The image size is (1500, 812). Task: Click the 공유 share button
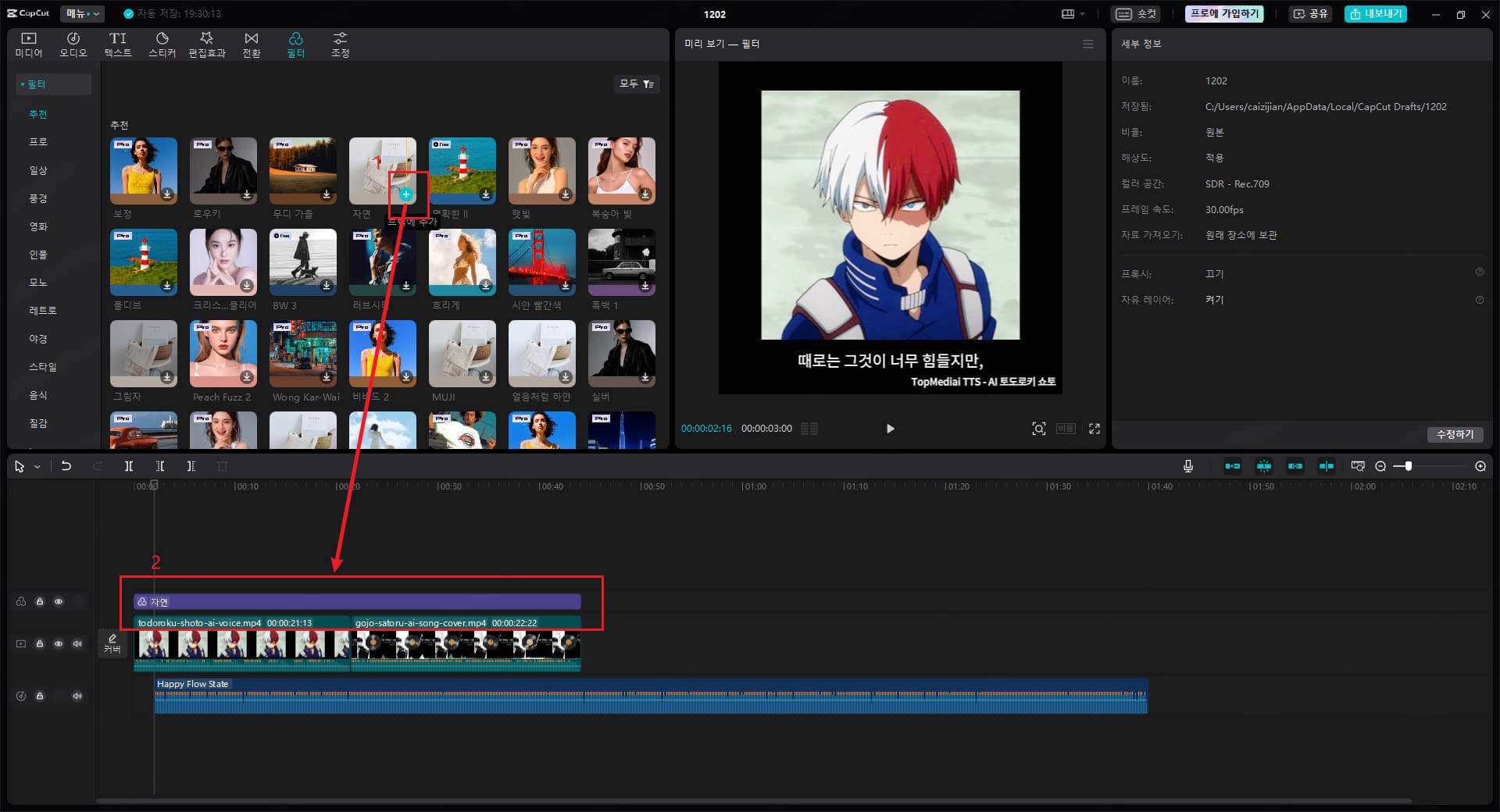click(x=1310, y=14)
